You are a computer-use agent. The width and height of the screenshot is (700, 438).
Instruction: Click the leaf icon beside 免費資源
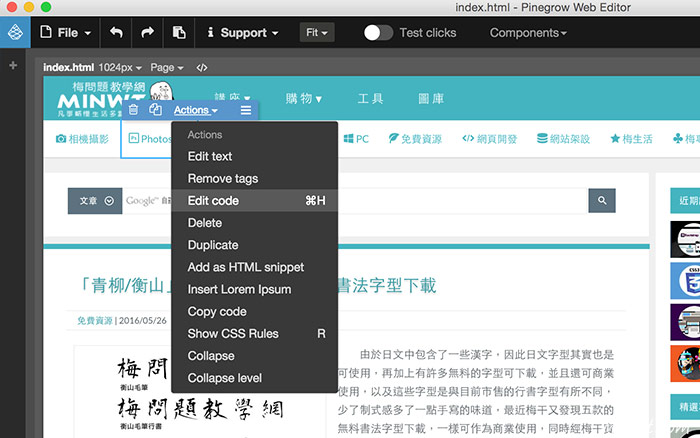point(393,138)
